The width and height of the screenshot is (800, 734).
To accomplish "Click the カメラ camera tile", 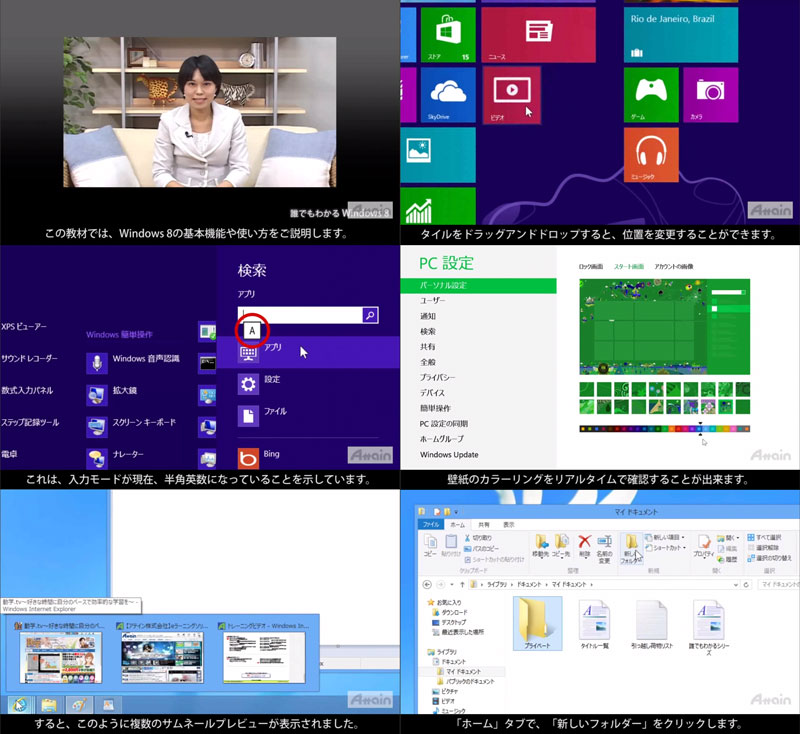I will click(x=711, y=94).
